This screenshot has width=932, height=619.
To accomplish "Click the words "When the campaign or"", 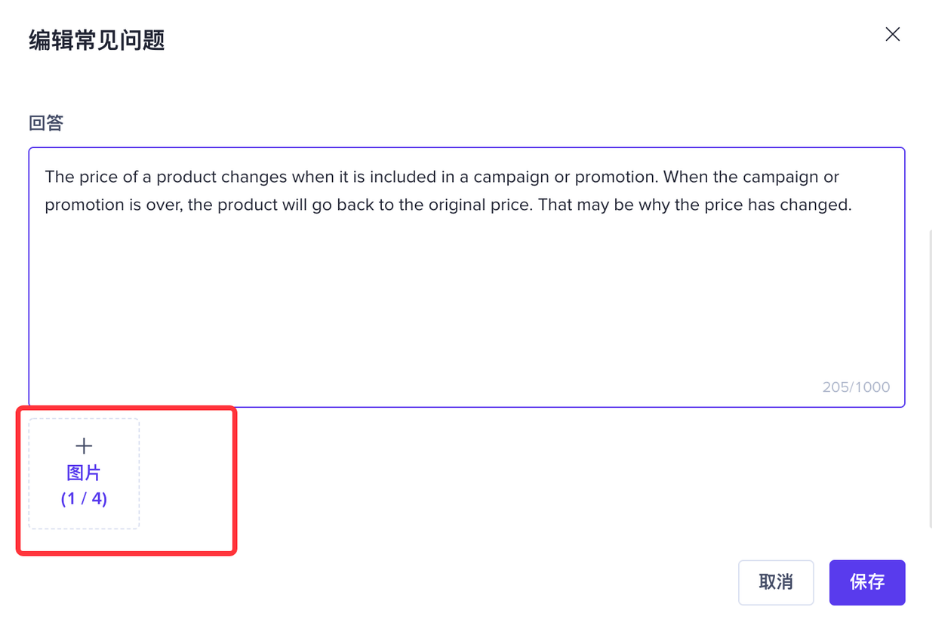I will coord(752,177).
